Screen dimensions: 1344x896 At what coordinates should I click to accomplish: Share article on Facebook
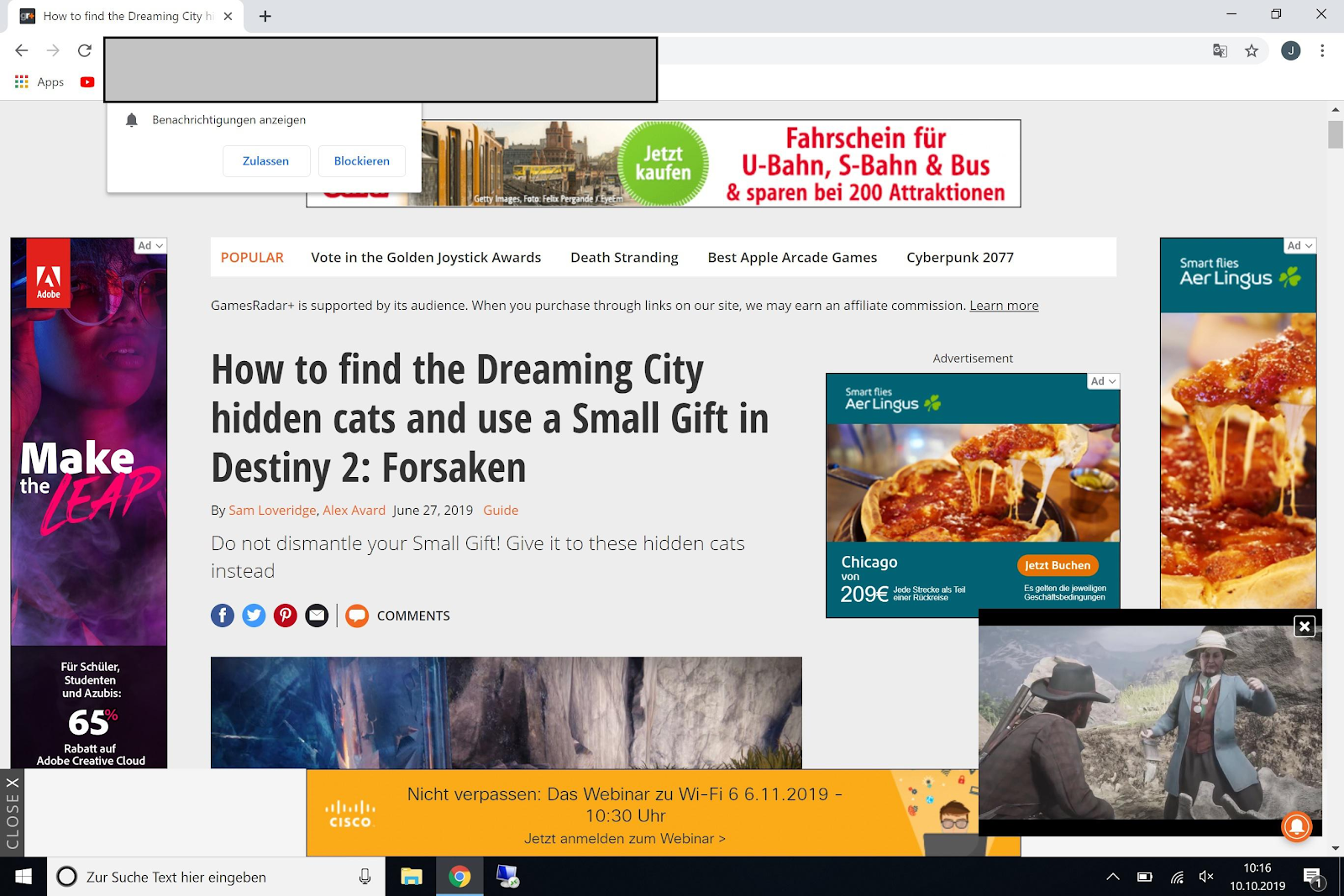223,616
